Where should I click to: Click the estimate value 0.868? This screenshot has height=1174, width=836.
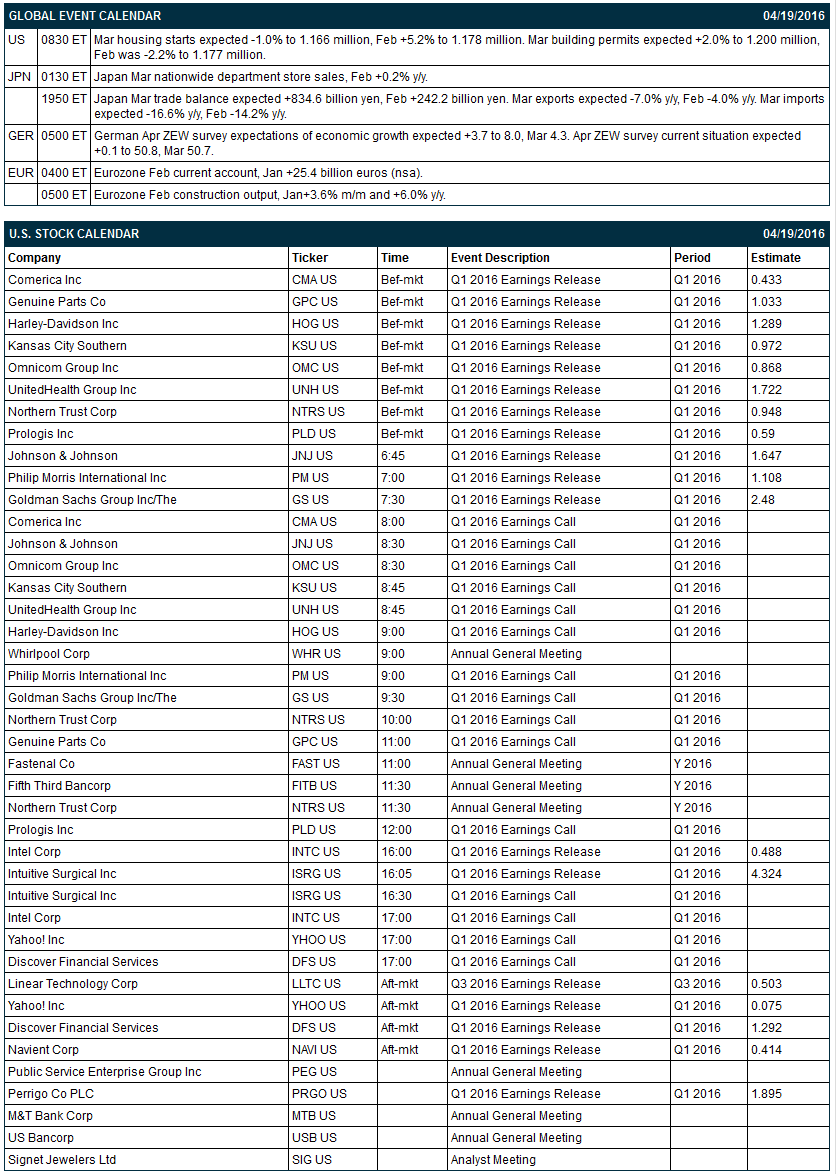766,368
